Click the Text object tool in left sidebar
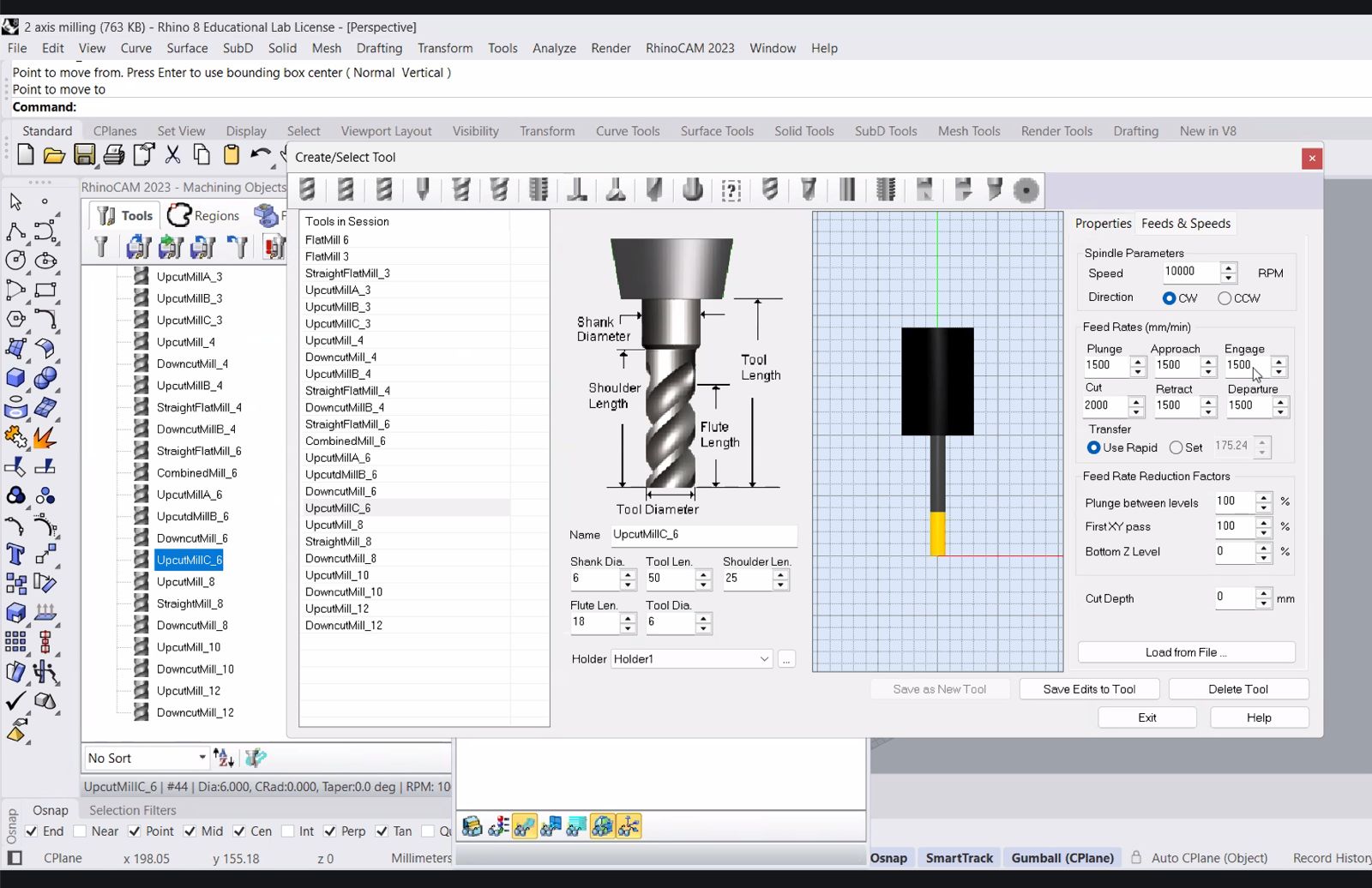The width and height of the screenshot is (1372, 888). pyautogui.click(x=15, y=554)
